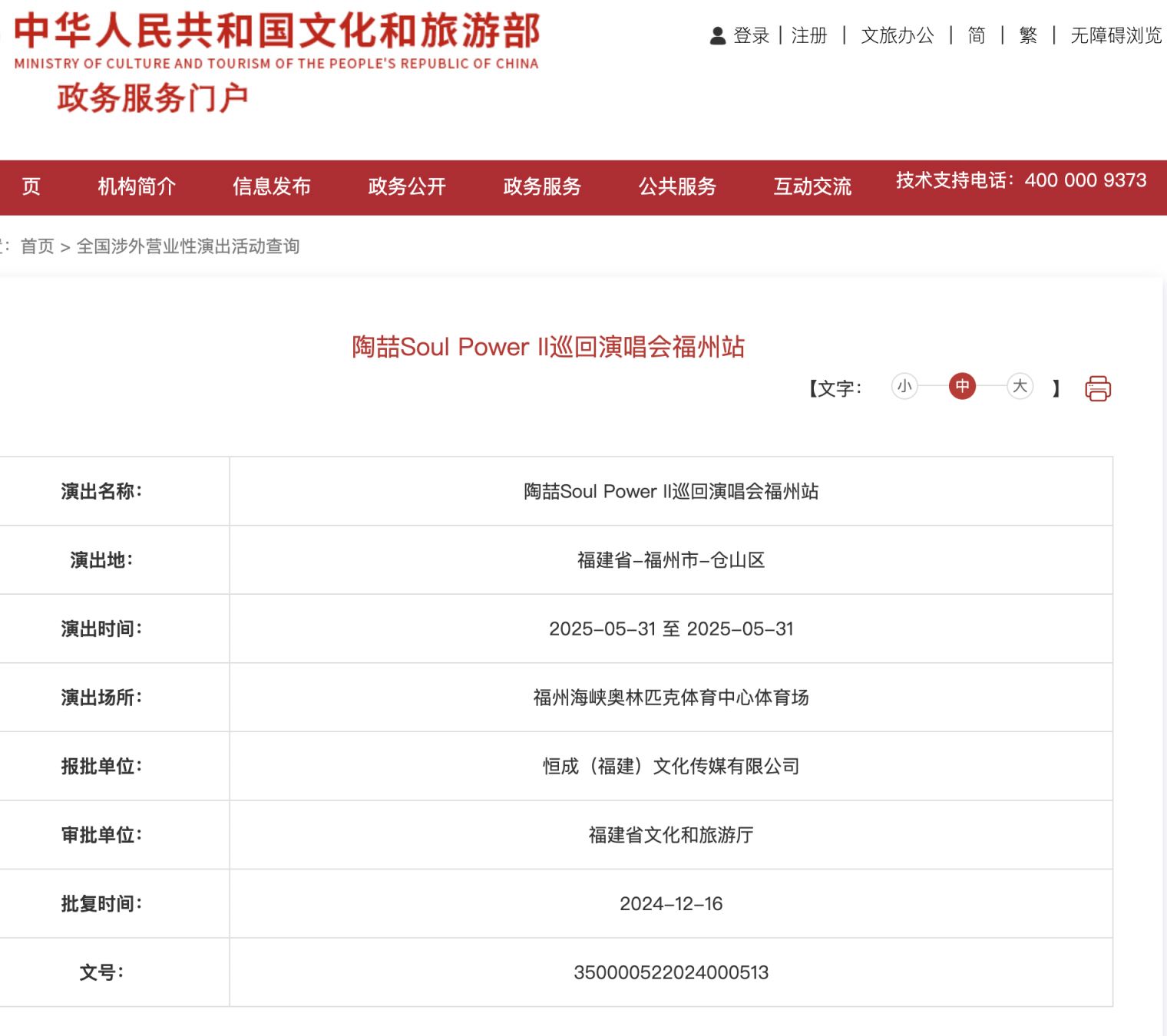
Task: Select medium font size 中
Action: coord(962,386)
